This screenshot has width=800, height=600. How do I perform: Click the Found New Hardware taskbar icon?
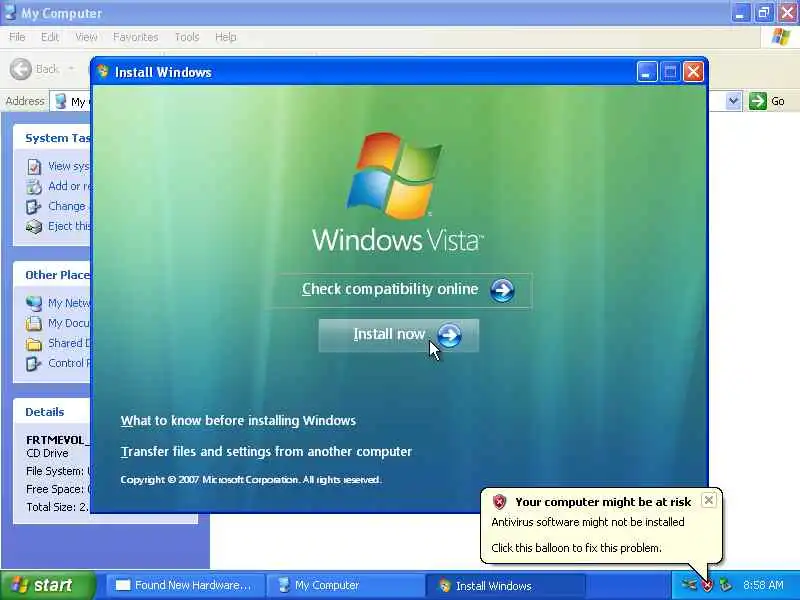tap(123, 585)
